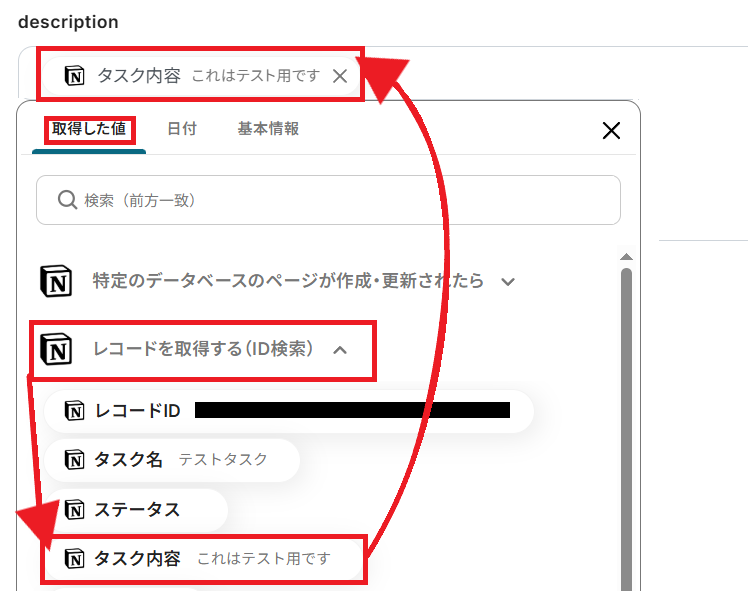Click the Notion icon on list タスク内容 row
The image size is (748, 596).
pyautogui.click(x=74, y=559)
